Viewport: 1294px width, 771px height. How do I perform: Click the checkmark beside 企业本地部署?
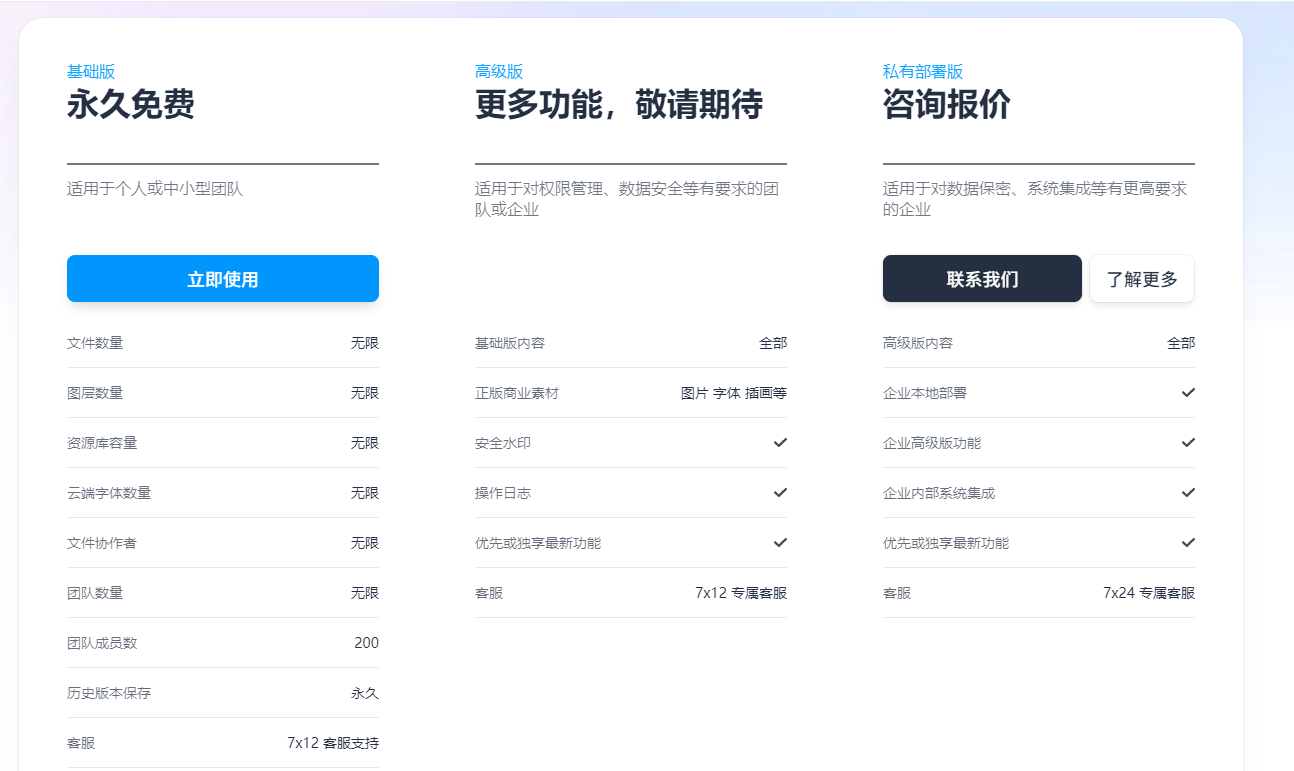coord(1188,393)
